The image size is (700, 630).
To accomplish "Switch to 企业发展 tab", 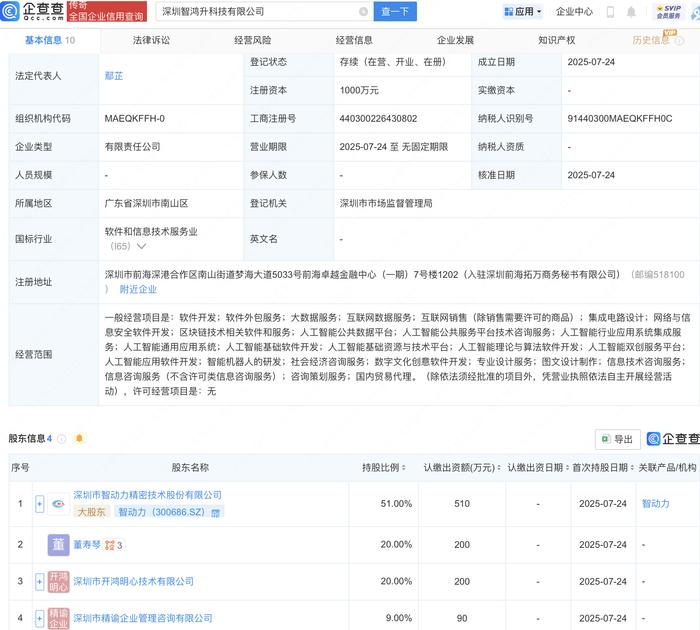I will (x=455, y=40).
